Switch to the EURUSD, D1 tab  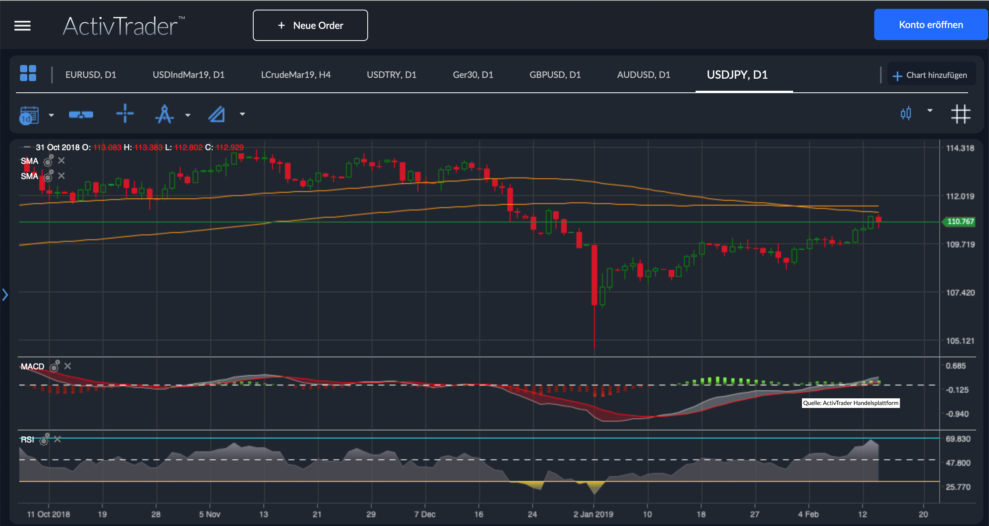[91, 74]
